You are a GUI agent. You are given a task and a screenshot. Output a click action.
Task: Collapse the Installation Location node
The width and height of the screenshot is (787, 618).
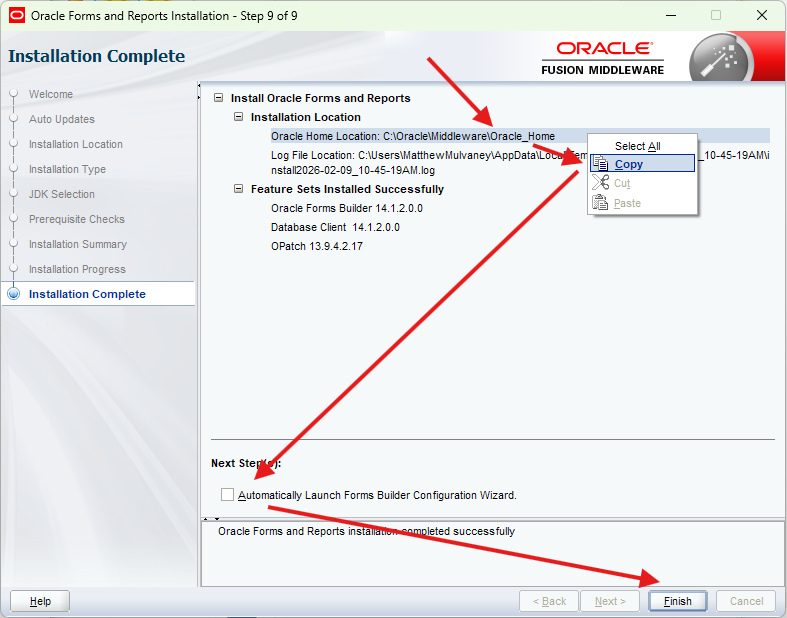pyautogui.click(x=238, y=116)
